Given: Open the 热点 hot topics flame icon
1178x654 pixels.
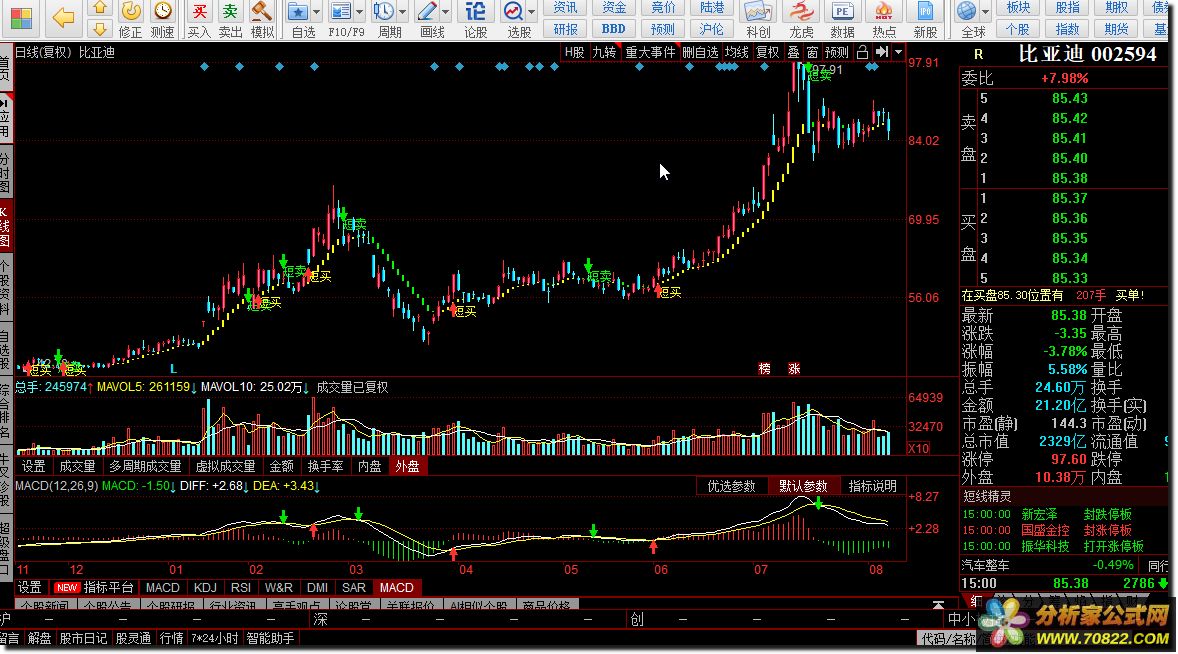Looking at the screenshot, I should pos(884,11).
